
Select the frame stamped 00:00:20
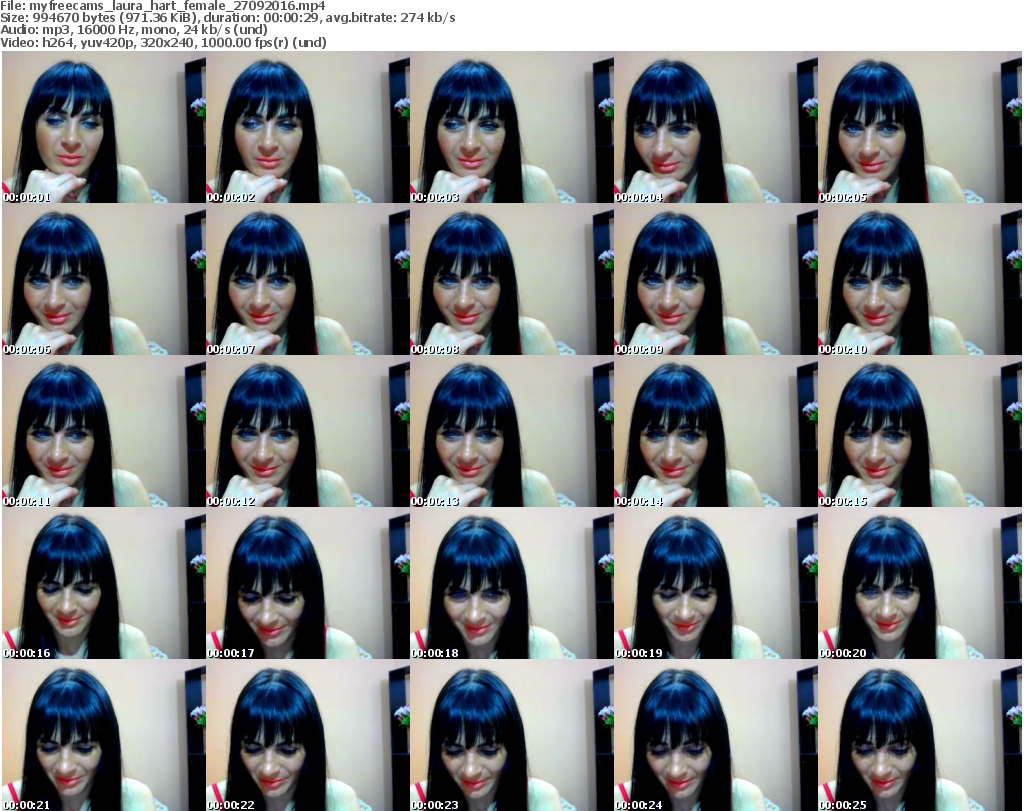coord(919,586)
